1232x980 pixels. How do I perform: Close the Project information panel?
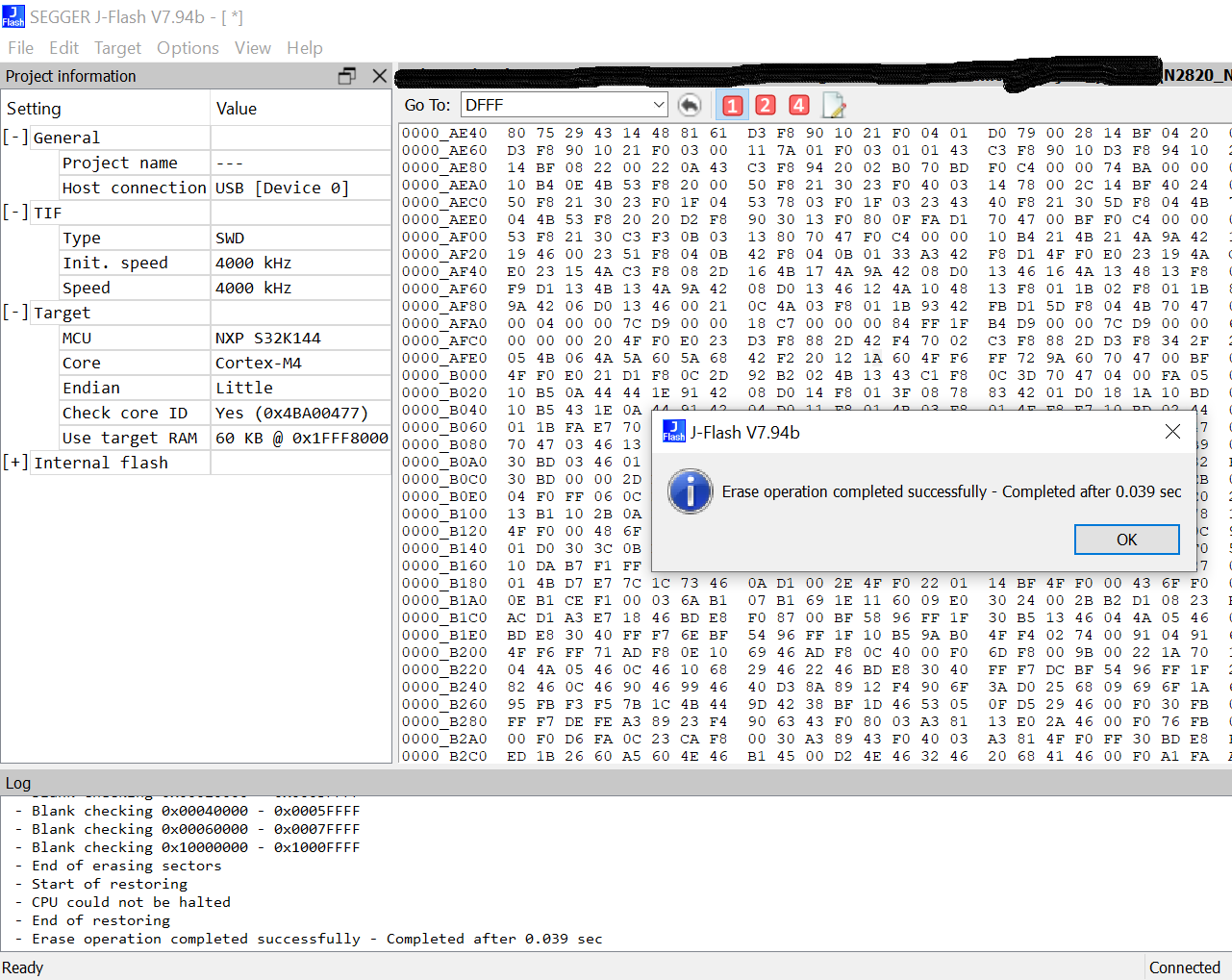(x=379, y=76)
